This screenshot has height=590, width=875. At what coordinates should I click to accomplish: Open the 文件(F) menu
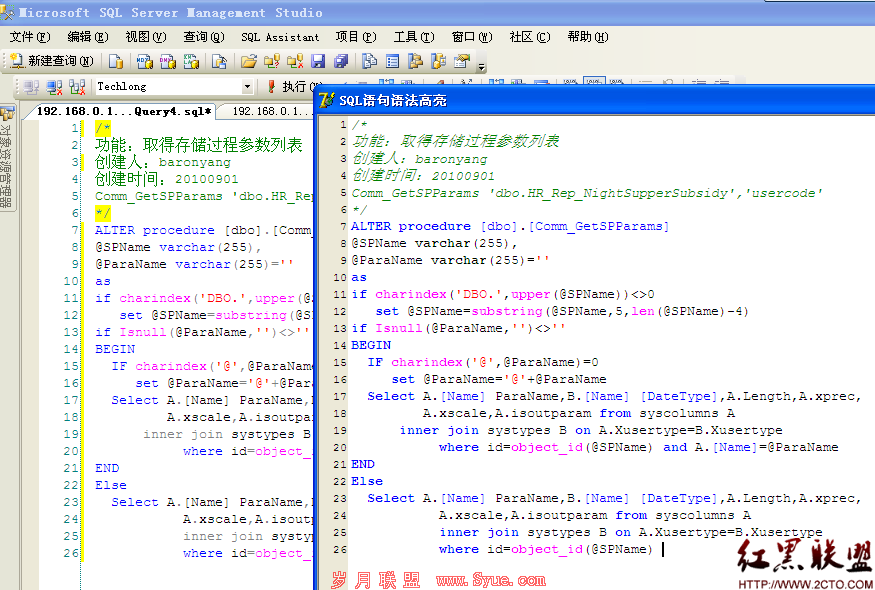pos(30,37)
